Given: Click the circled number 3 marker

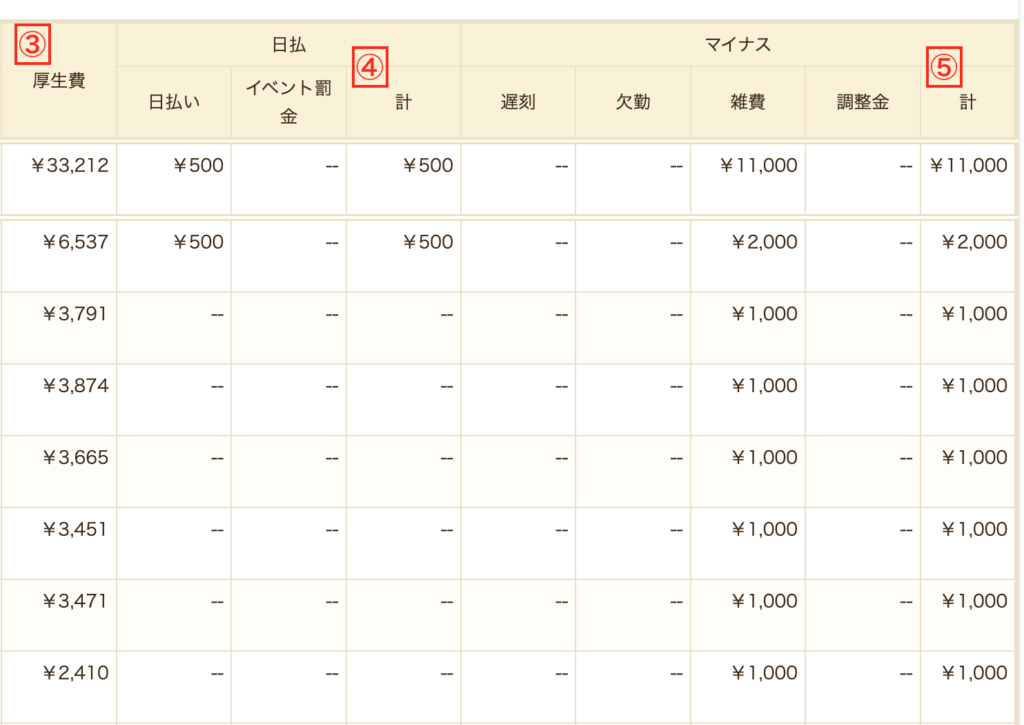Looking at the screenshot, I should click(x=33, y=45).
